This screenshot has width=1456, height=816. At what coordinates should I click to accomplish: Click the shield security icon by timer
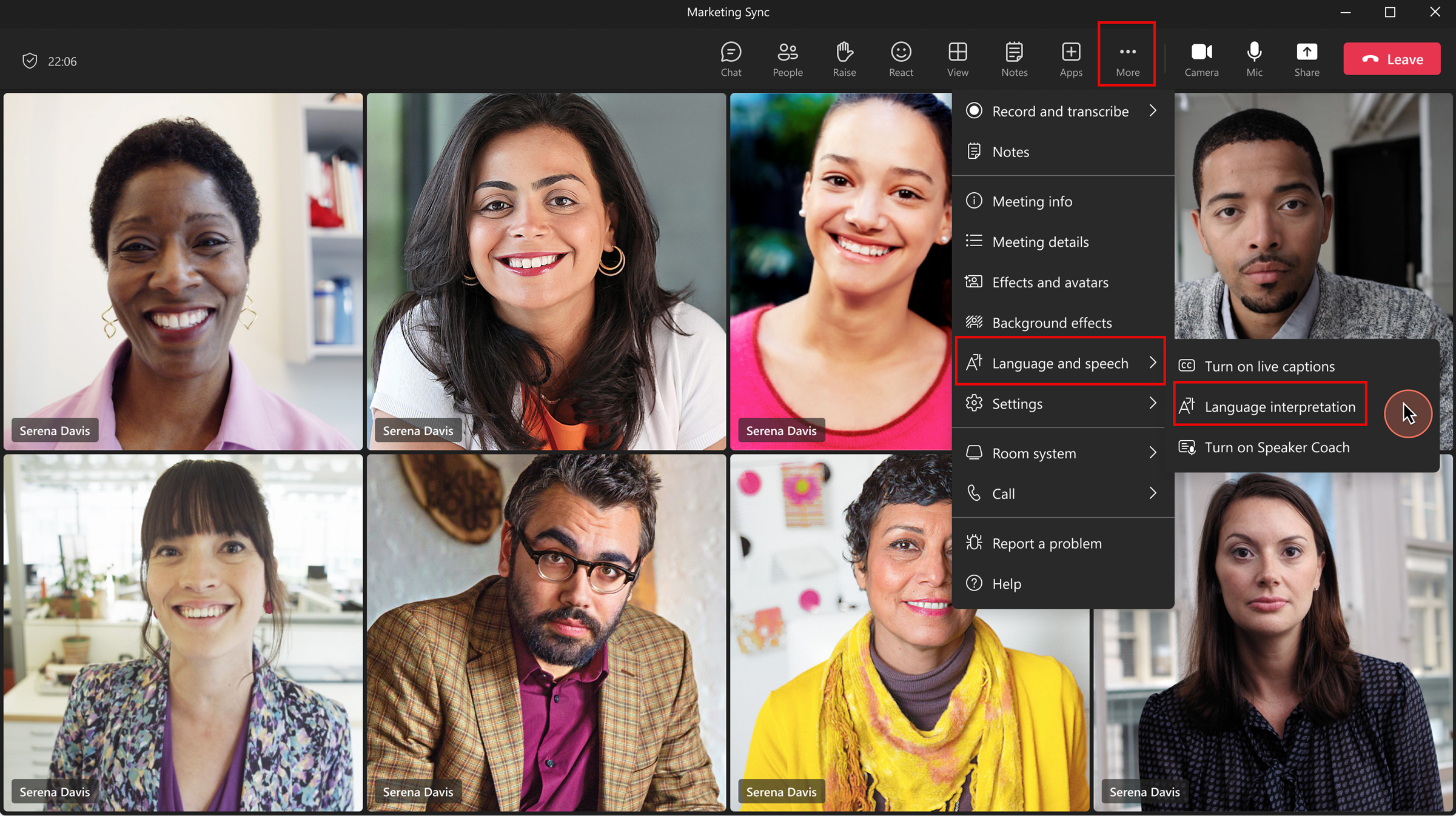30,61
